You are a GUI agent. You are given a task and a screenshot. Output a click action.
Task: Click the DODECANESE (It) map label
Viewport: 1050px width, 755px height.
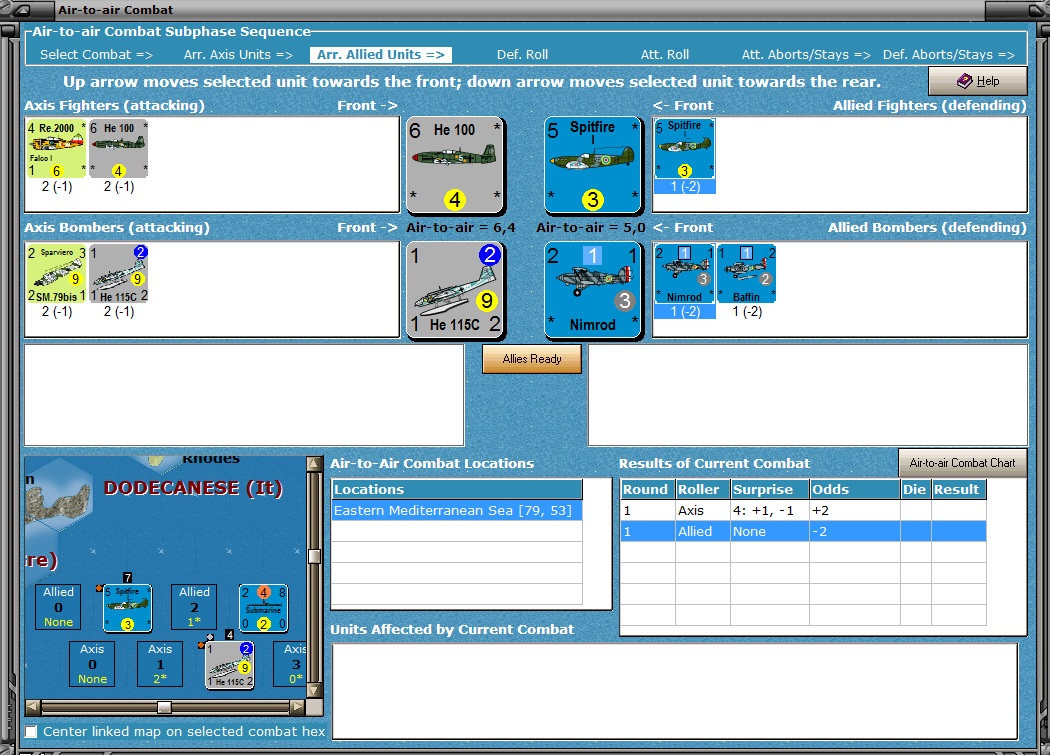coord(193,488)
